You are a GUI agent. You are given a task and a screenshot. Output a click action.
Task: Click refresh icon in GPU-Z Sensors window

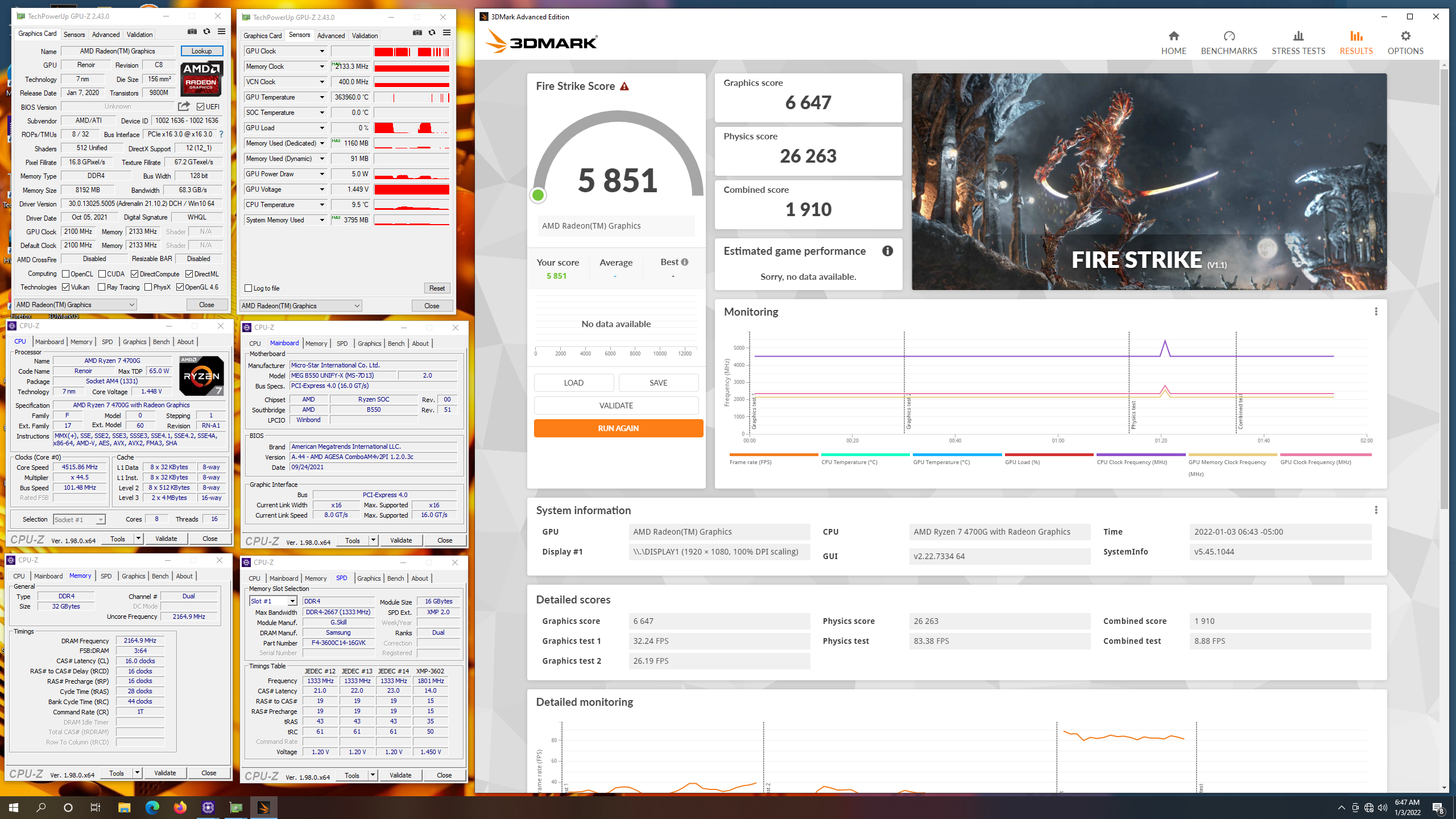click(x=432, y=33)
